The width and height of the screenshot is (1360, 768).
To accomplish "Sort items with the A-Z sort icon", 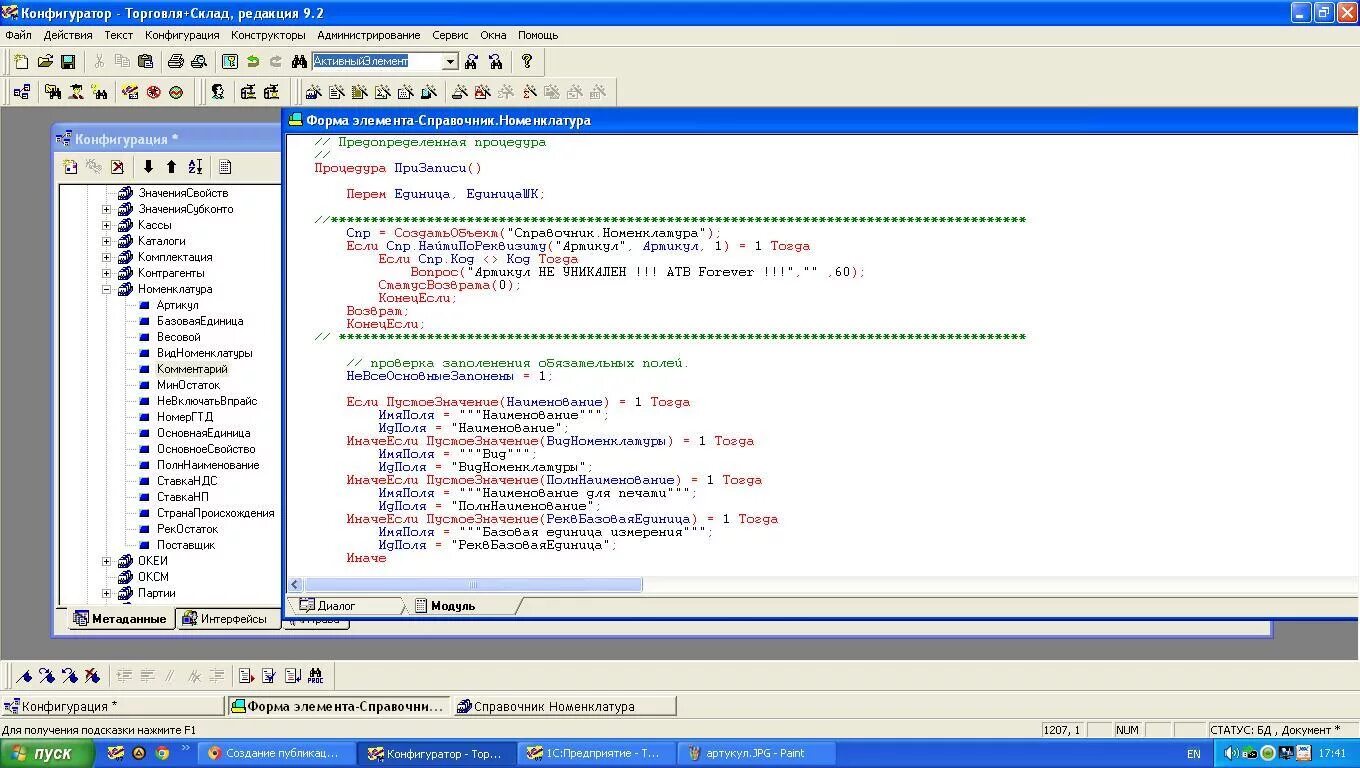I will click(x=195, y=167).
